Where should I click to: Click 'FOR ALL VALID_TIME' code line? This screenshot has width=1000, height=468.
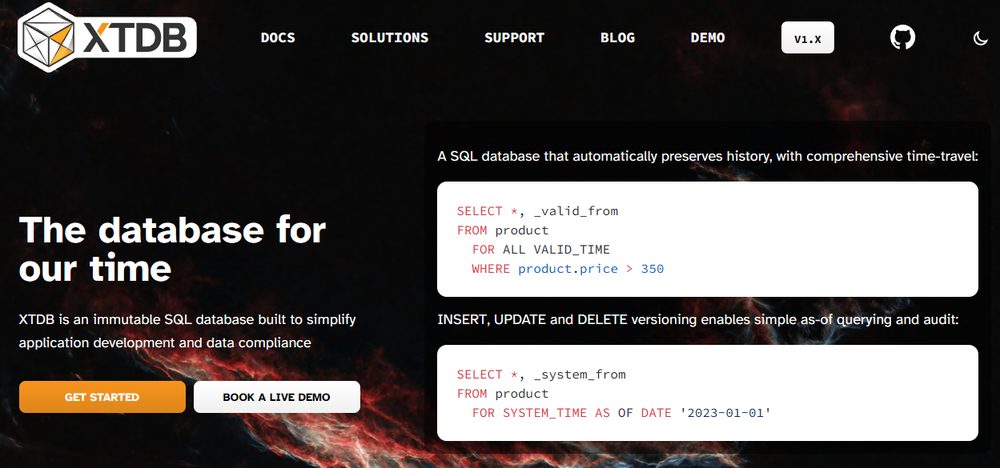541,249
